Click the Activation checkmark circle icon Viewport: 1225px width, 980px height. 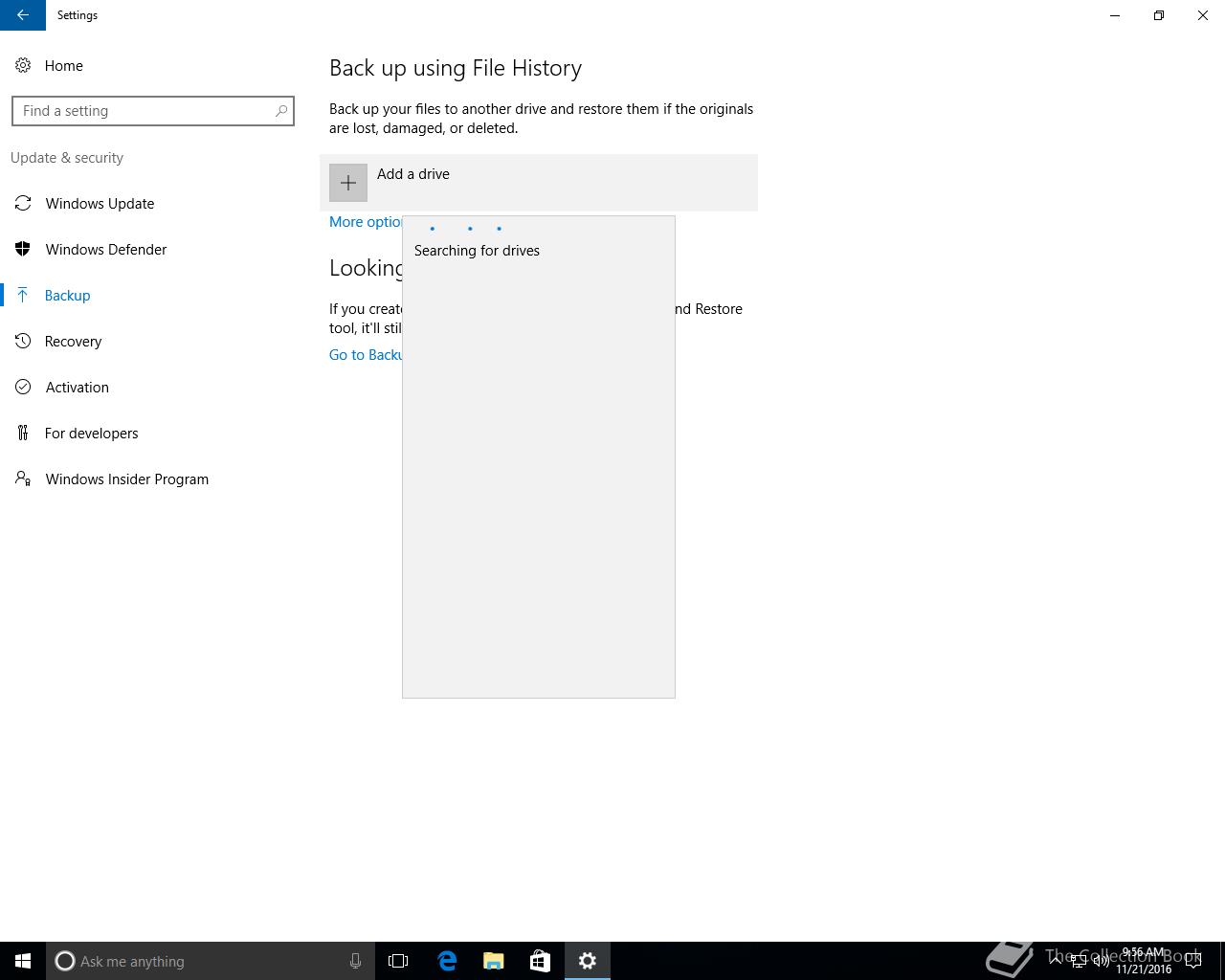click(x=23, y=387)
